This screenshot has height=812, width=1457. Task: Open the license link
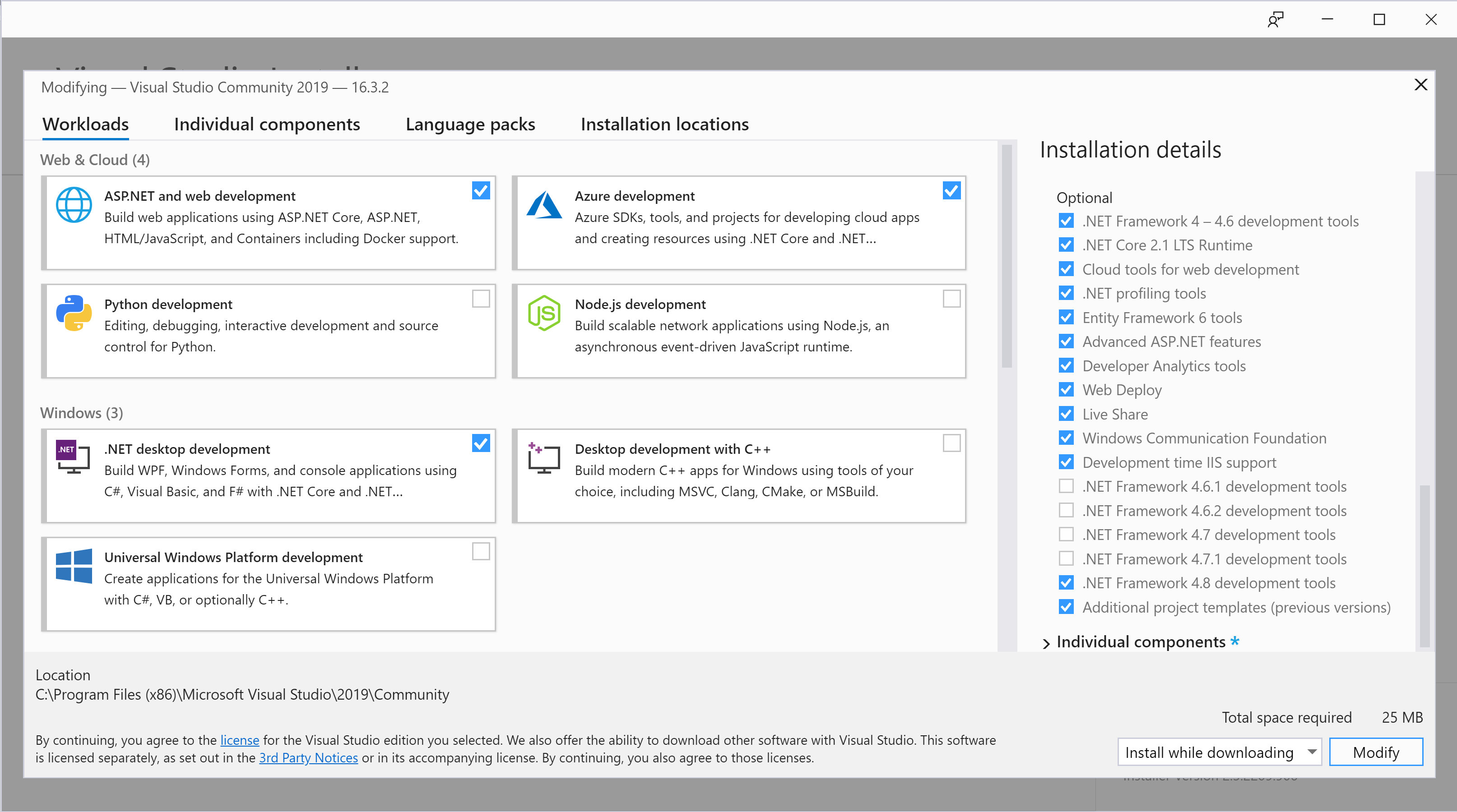[x=240, y=740]
